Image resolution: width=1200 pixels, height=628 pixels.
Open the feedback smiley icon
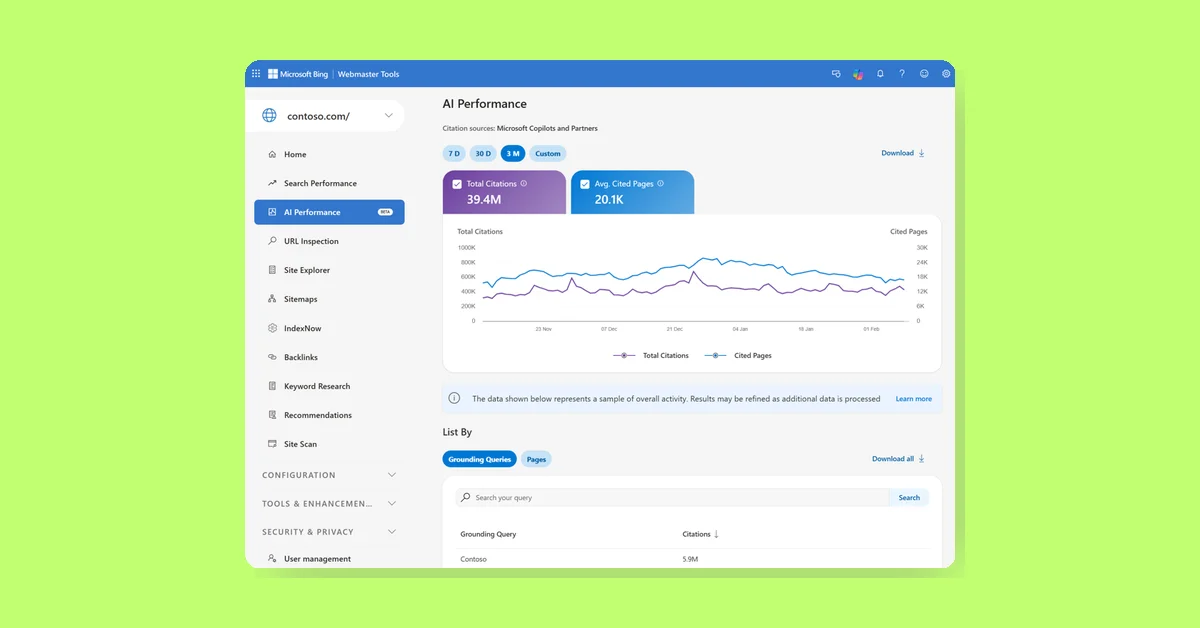[923, 73]
